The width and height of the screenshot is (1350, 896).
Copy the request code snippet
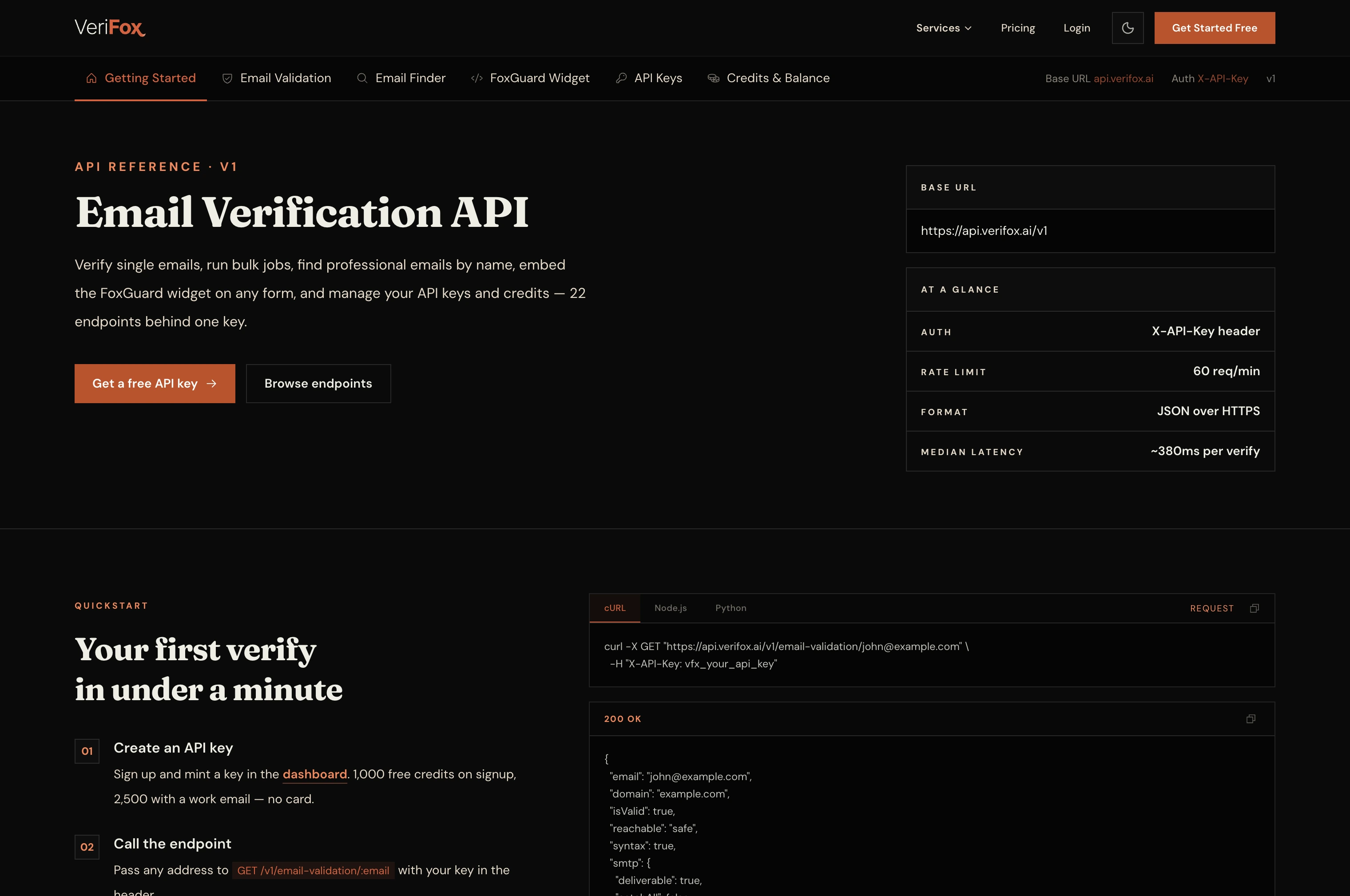click(1255, 608)
